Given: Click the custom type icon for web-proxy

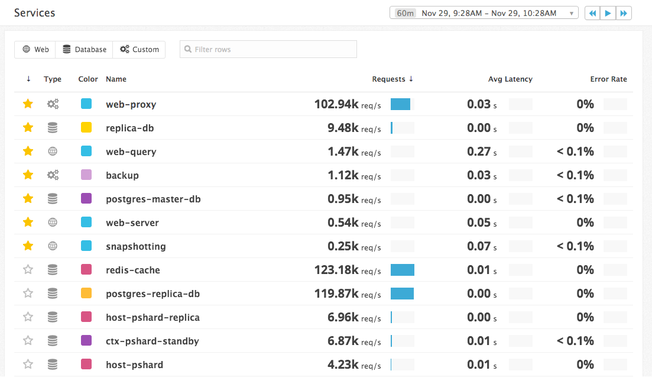Looking at the screenshot, I should tap(53, 103).
